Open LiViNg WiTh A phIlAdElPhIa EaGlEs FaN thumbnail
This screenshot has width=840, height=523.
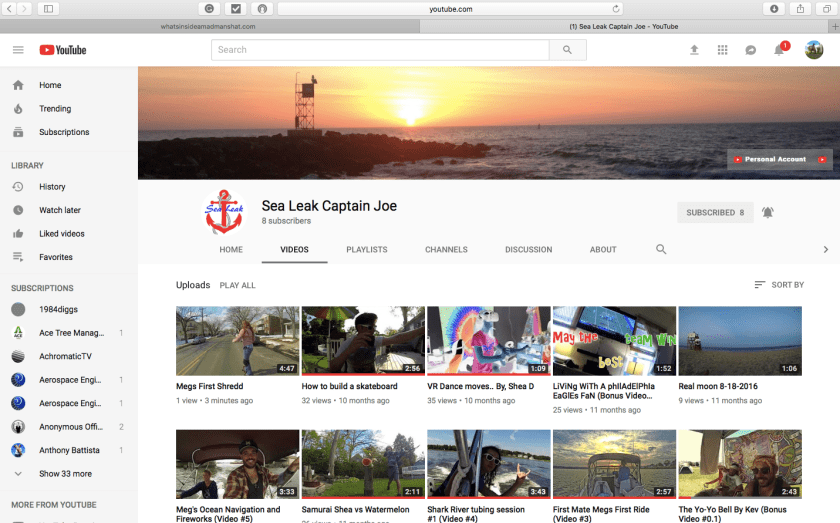pyautogui.click(x=614, y=341)
